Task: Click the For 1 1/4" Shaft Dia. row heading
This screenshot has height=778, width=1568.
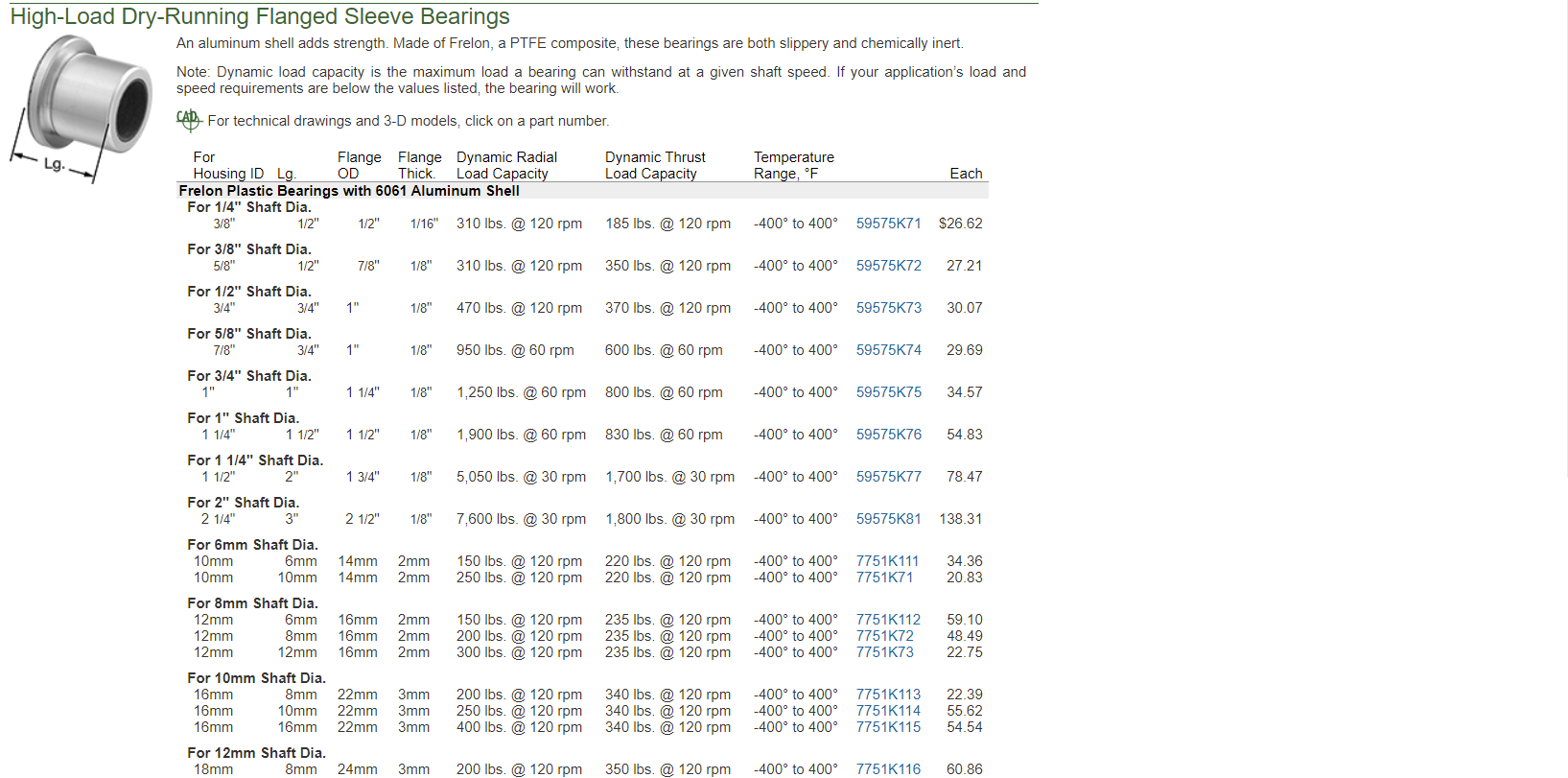Action: point(255,460)
